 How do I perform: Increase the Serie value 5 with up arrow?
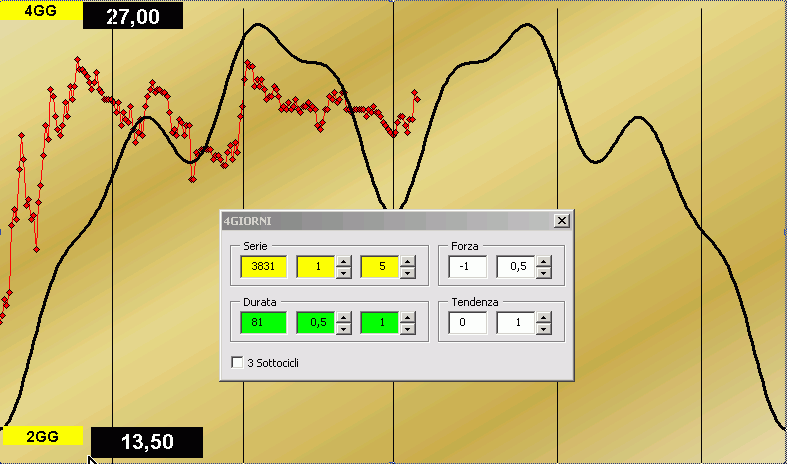pos(408,261)
